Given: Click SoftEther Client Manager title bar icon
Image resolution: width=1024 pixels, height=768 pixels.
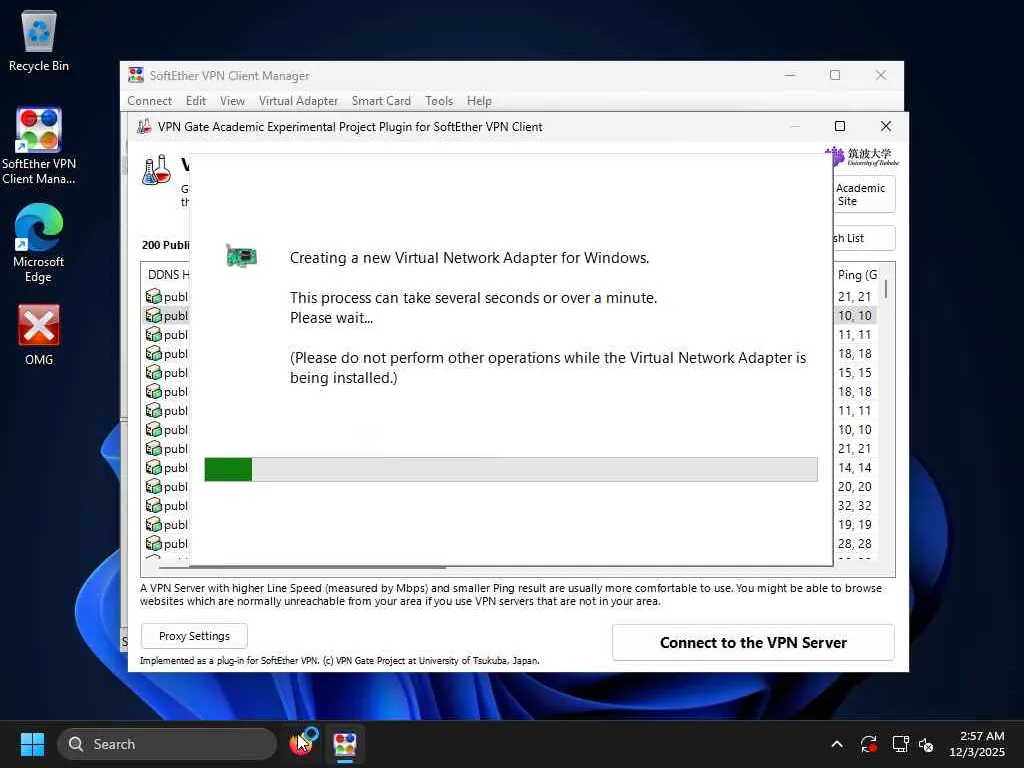Looking at the screenshot, I should coord(136,75).
